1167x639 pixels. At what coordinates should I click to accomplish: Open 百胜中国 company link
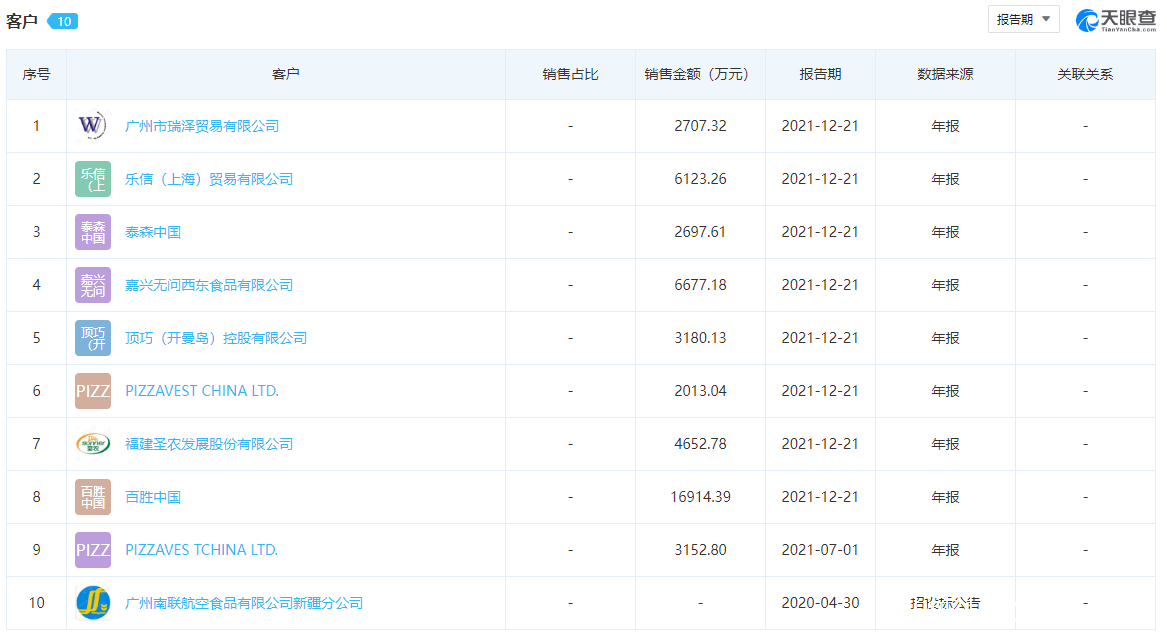tap(153, 497)
